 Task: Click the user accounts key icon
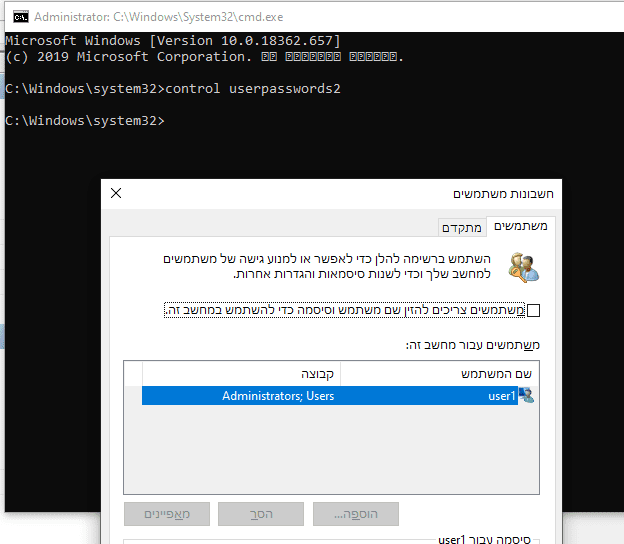tap(523, 267)
